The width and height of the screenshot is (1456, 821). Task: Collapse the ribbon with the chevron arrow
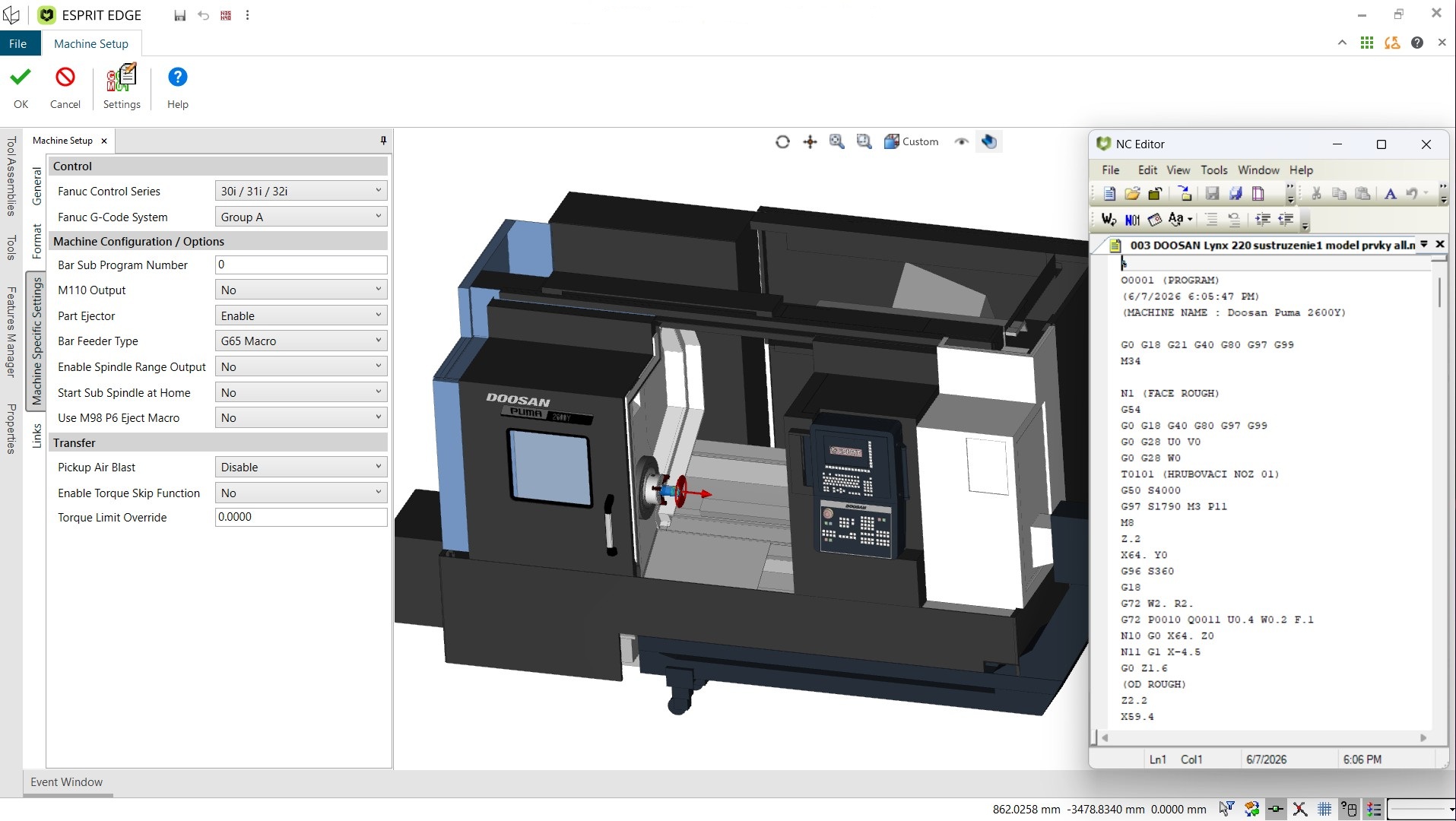click(1342, 43)
